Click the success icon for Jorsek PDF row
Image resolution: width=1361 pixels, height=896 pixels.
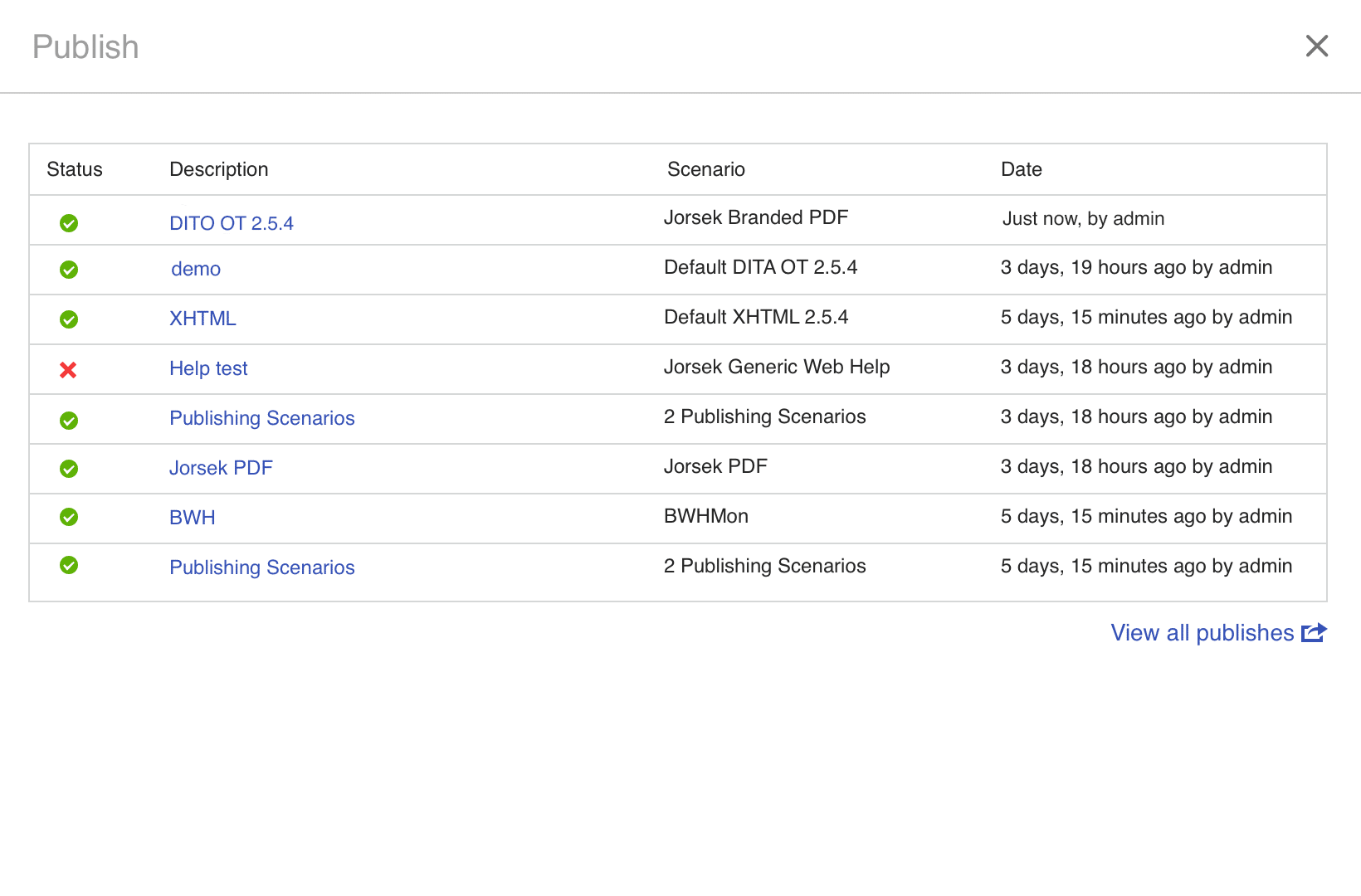69,469
